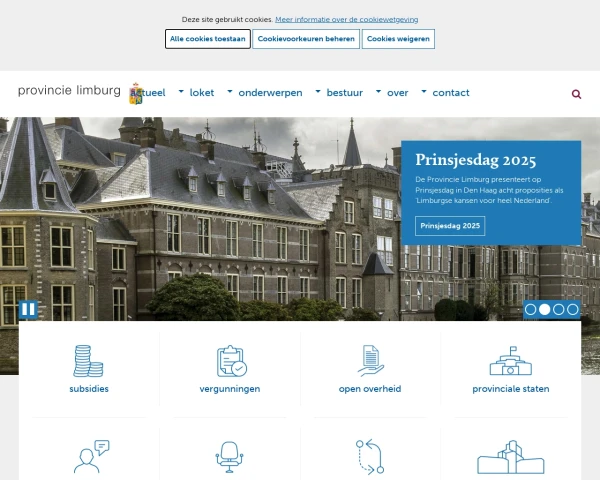Click the Limburg coat of arms icon
This screenshot has height=480, width=600.
click(x=136, y=93)
